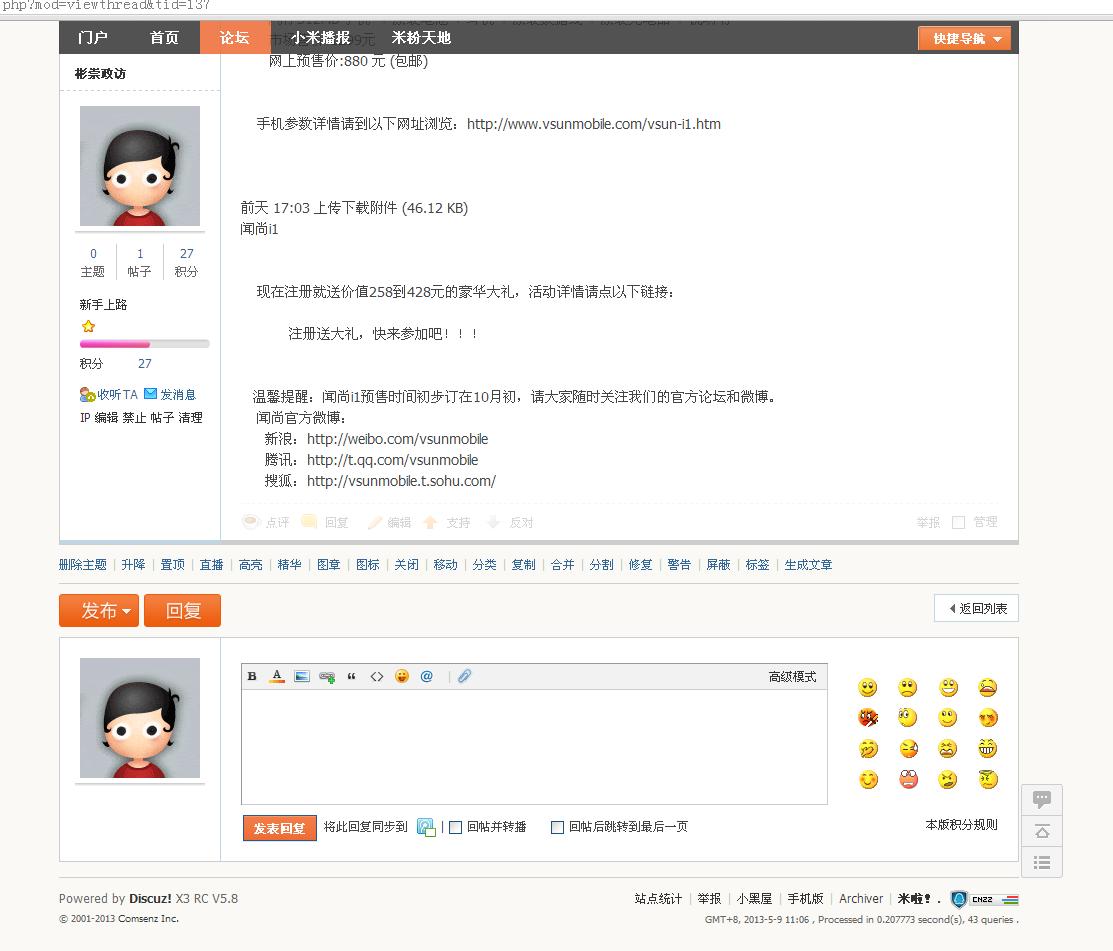The width and height of the screenshot is (1113, 951).
Task: Insert a quote block
Action: pos(351,676)
